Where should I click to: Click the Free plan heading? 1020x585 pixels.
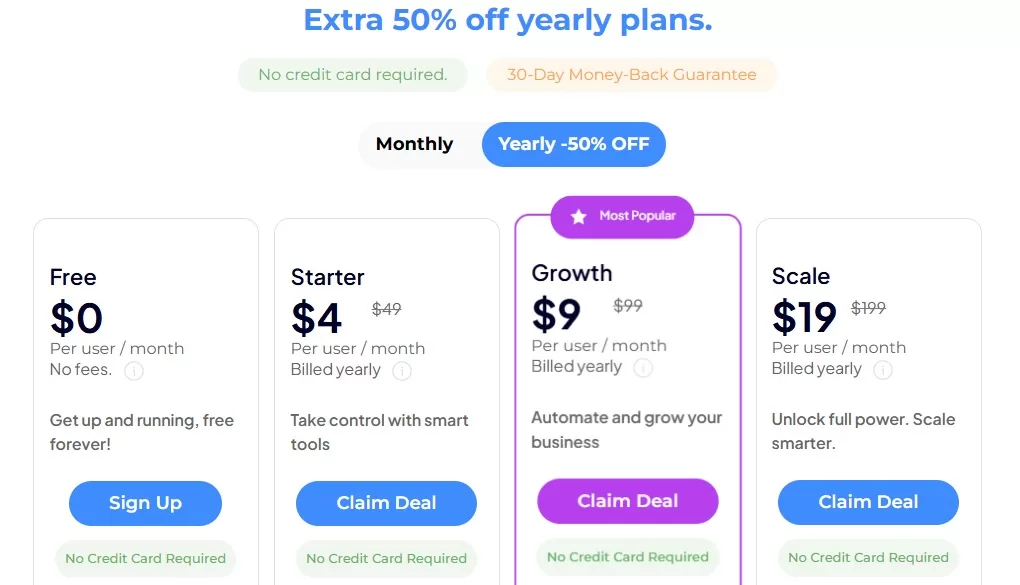point(72,277)
